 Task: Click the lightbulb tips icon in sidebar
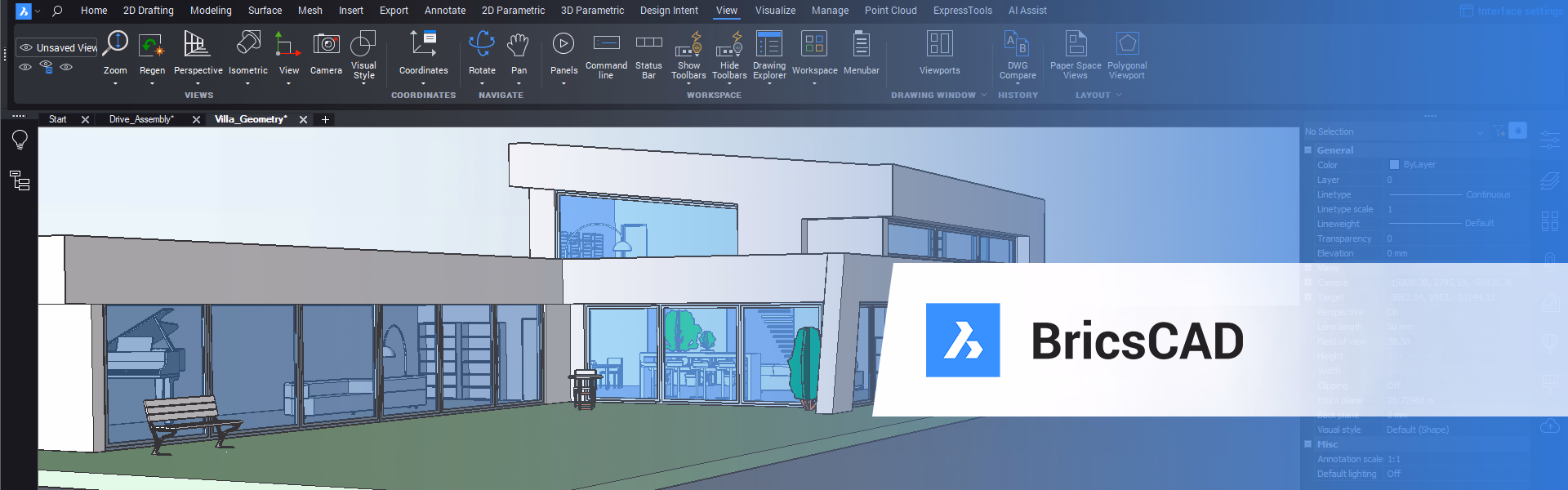tap(20, 140)
